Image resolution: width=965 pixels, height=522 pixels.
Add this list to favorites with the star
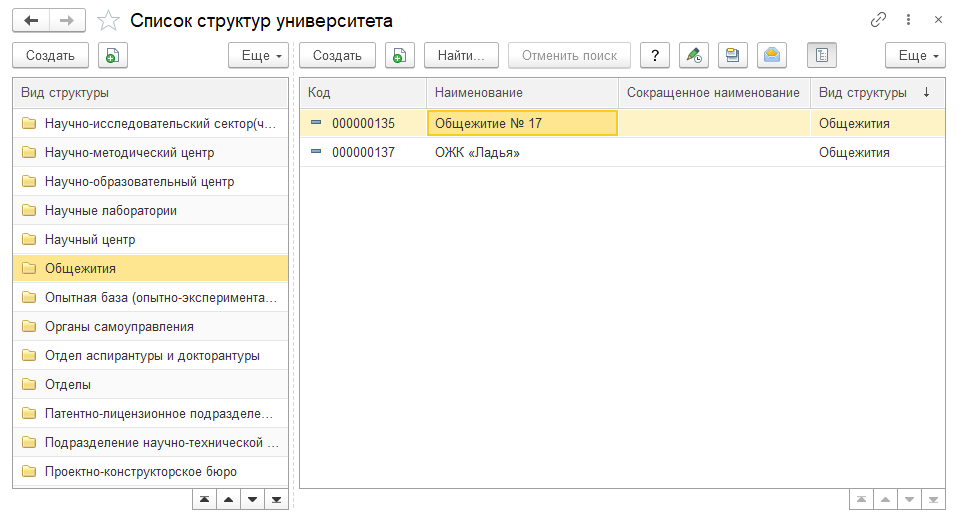(108, 20)
